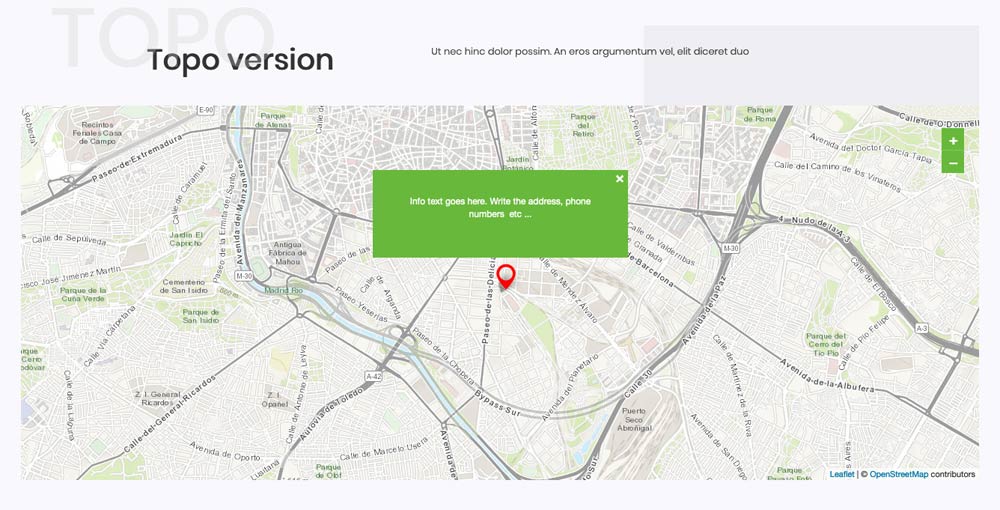Select the Parque del Retiro label
Viewport: 1000px width, 510px height.
[x=583, y=124]
